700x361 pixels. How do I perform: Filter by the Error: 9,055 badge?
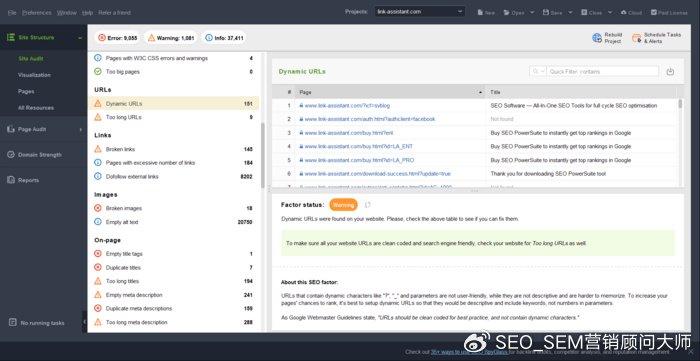(x=118, y=38)
